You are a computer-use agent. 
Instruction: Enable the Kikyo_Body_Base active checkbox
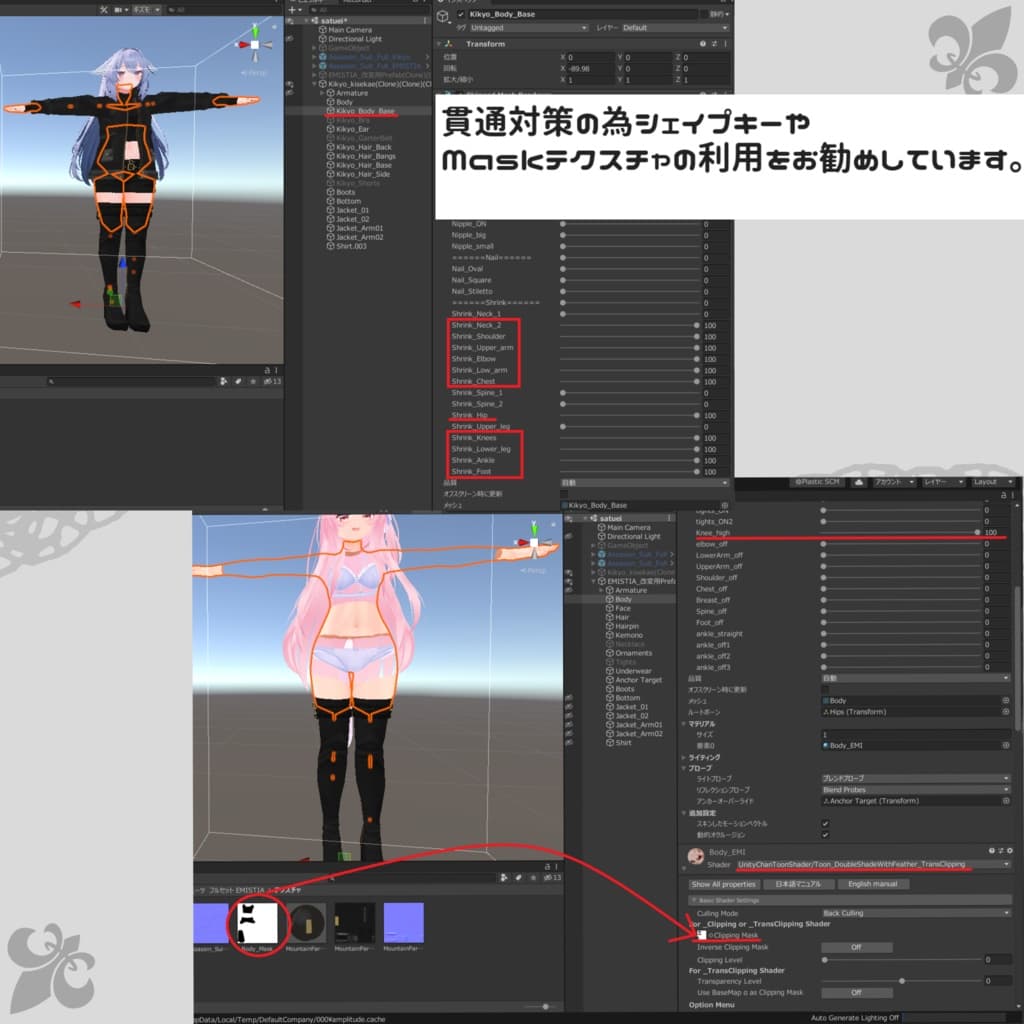click(x=461, y=14)
